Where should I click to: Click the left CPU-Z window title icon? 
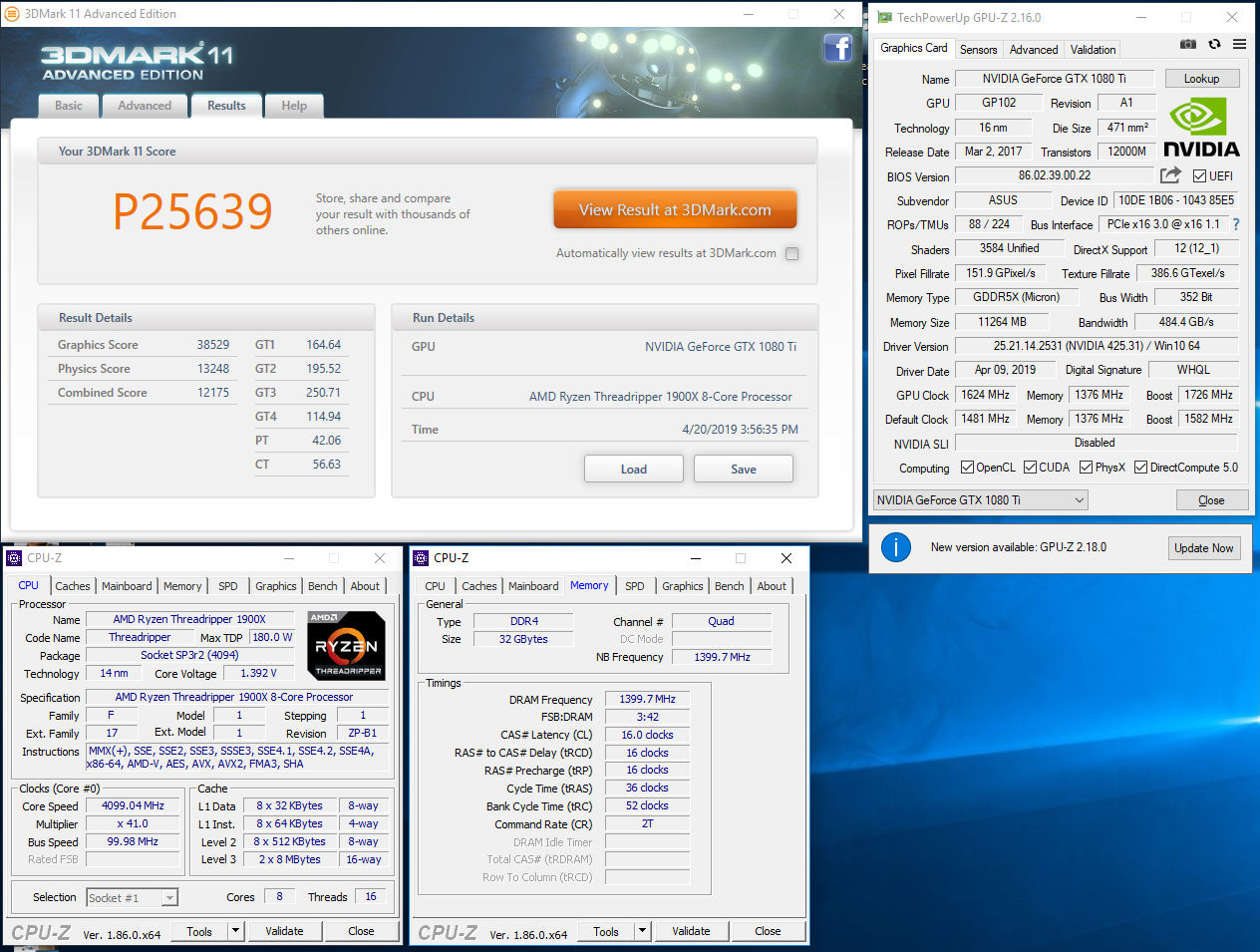(x=14, y=558)
